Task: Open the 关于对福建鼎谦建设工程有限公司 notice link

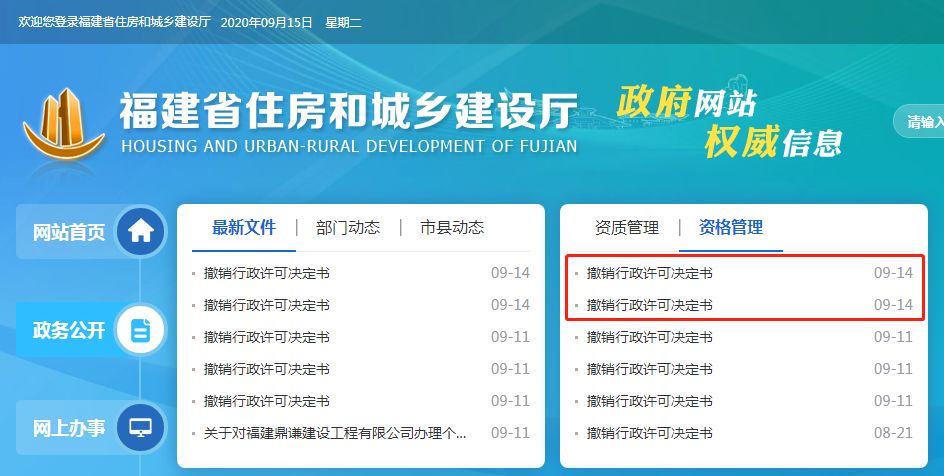Action: pos(335,433)
